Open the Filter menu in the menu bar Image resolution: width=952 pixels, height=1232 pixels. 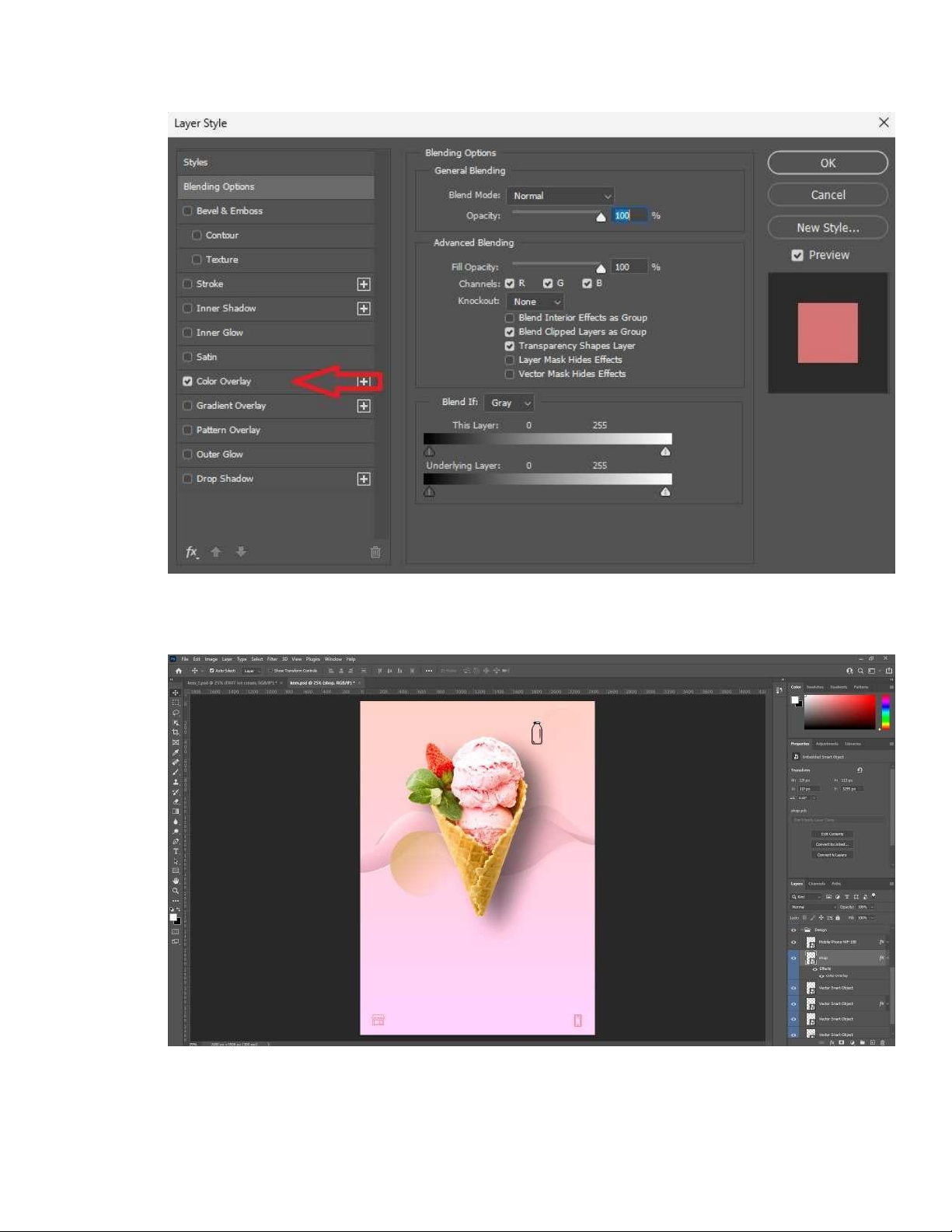272,659
